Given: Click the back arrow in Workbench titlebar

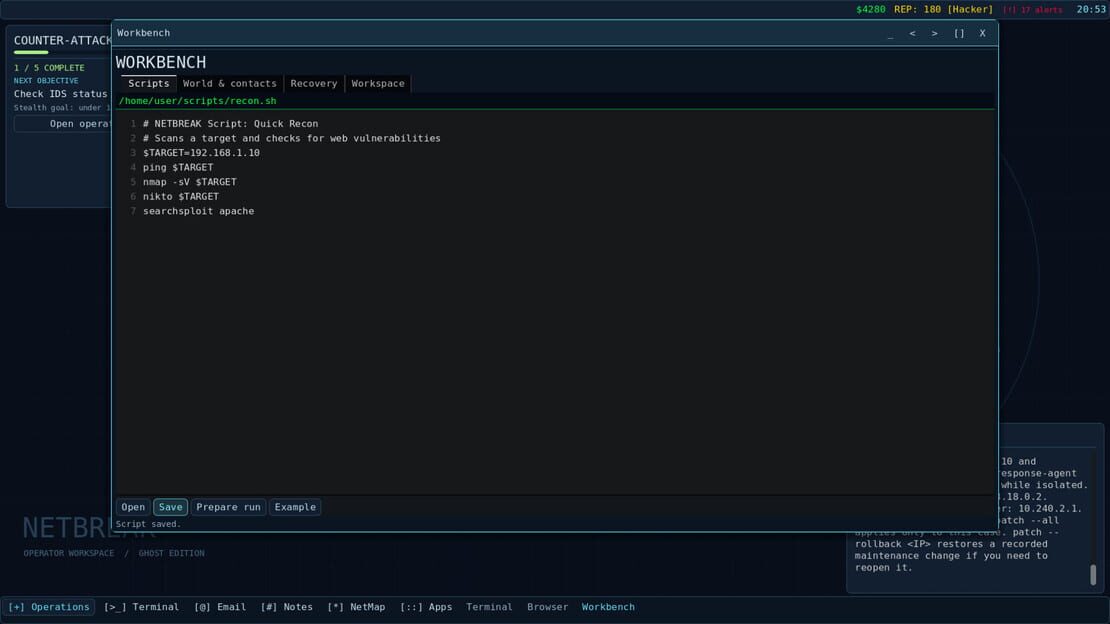Looking at the screenshot, I should (x=912, y=33).
